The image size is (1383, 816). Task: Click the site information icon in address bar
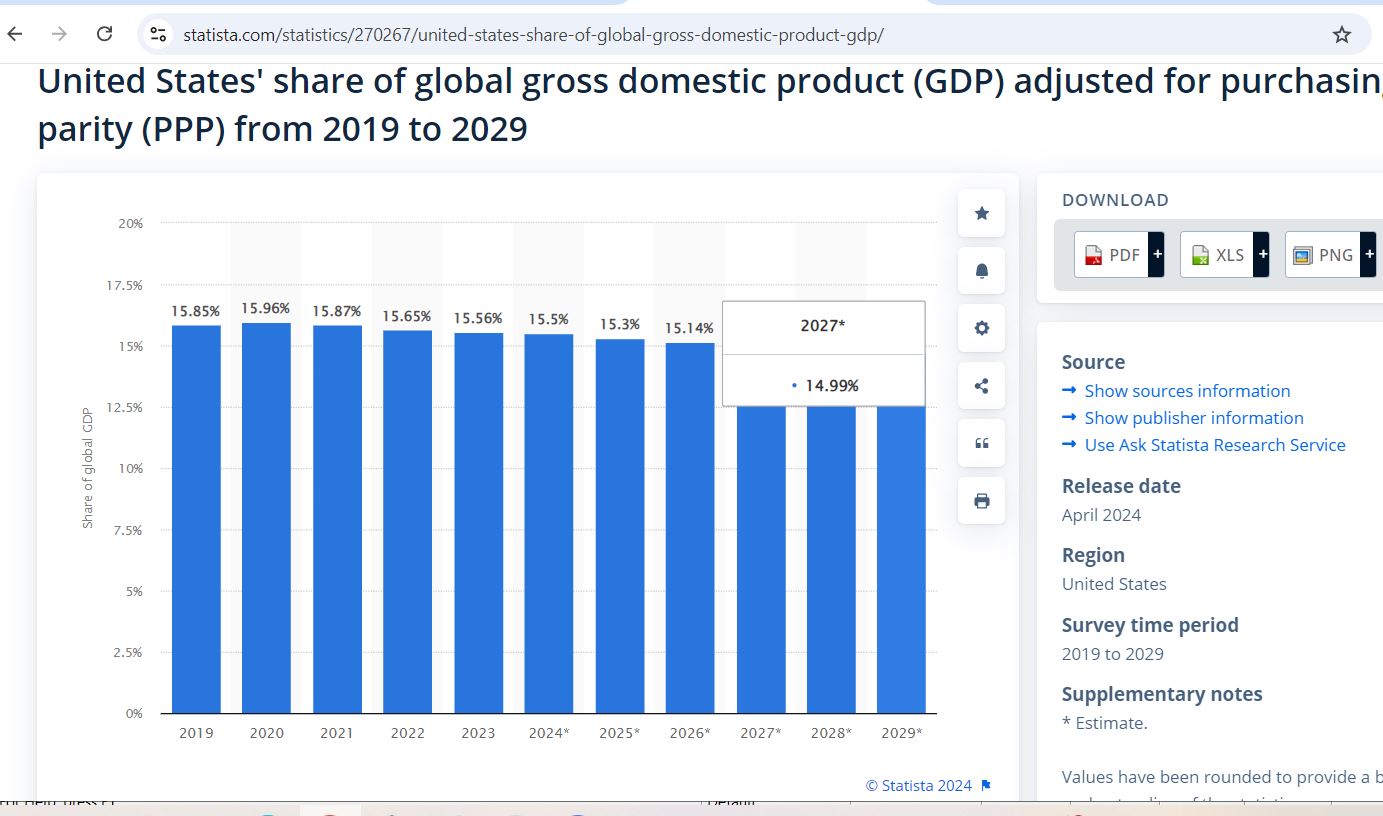click(x=158, y=35)
